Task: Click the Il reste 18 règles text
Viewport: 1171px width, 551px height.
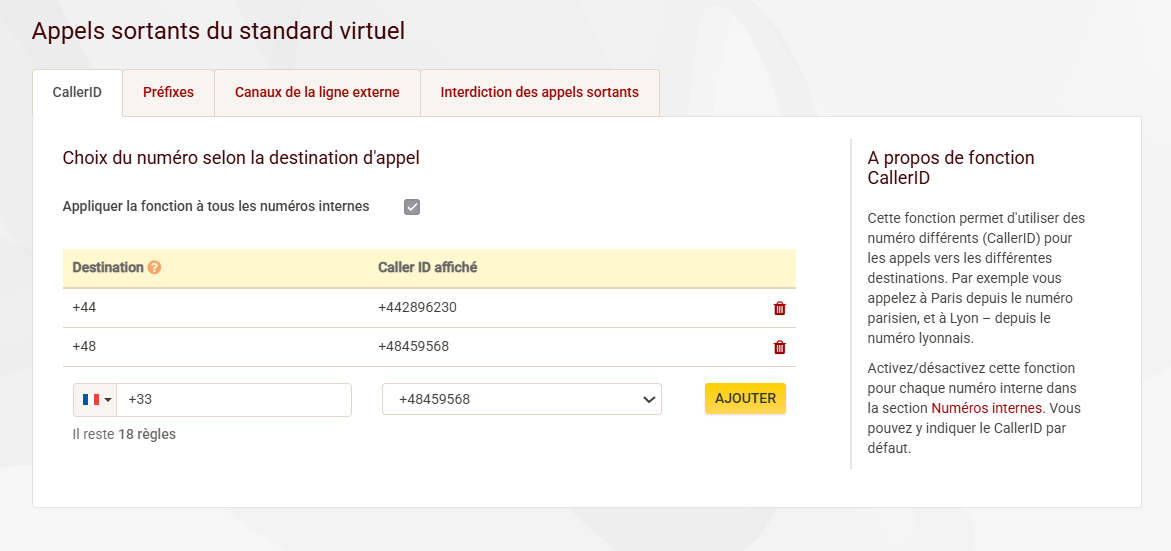Action: [x=124, y=434]
